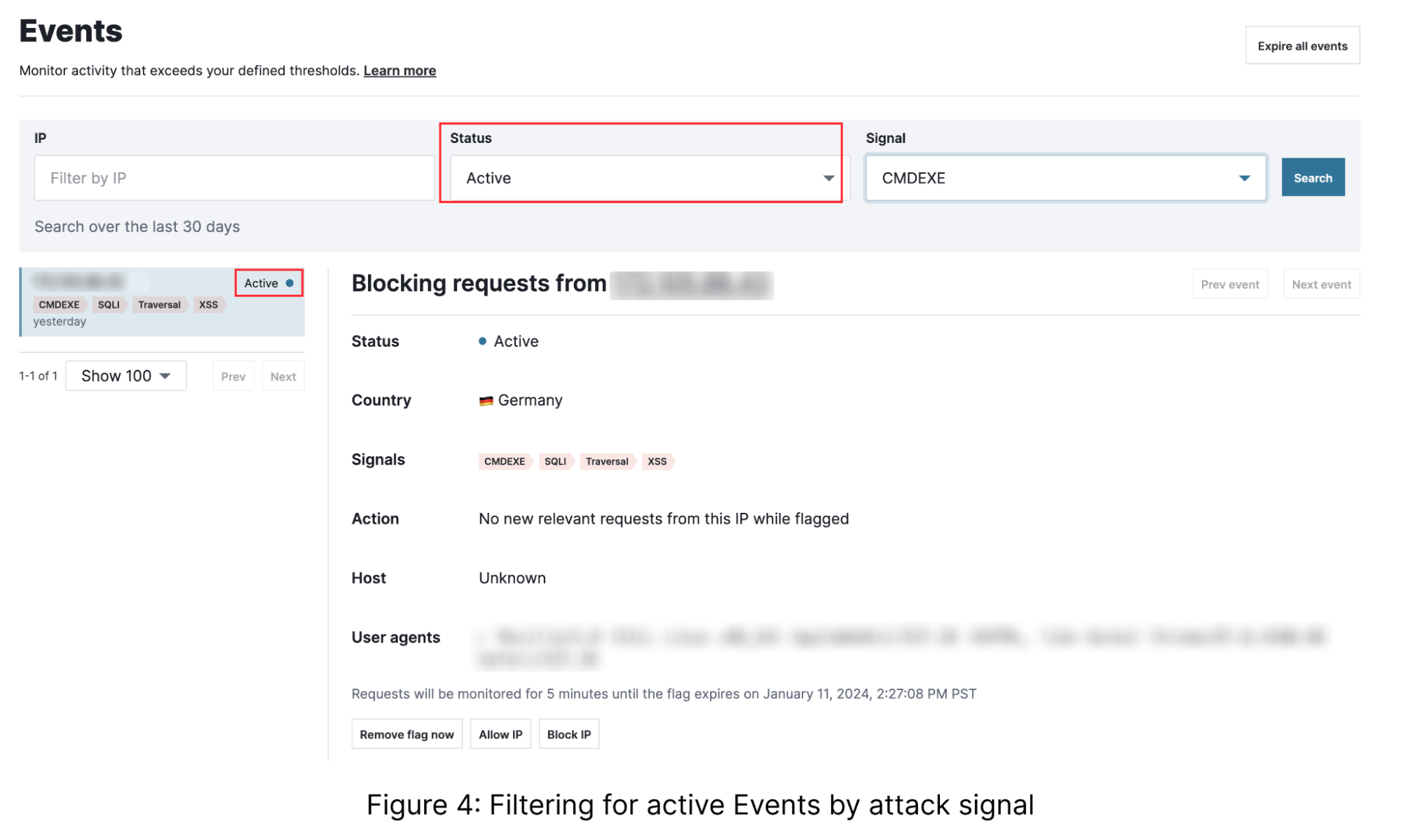Click the Prev event navigation button

(1229, 284)
